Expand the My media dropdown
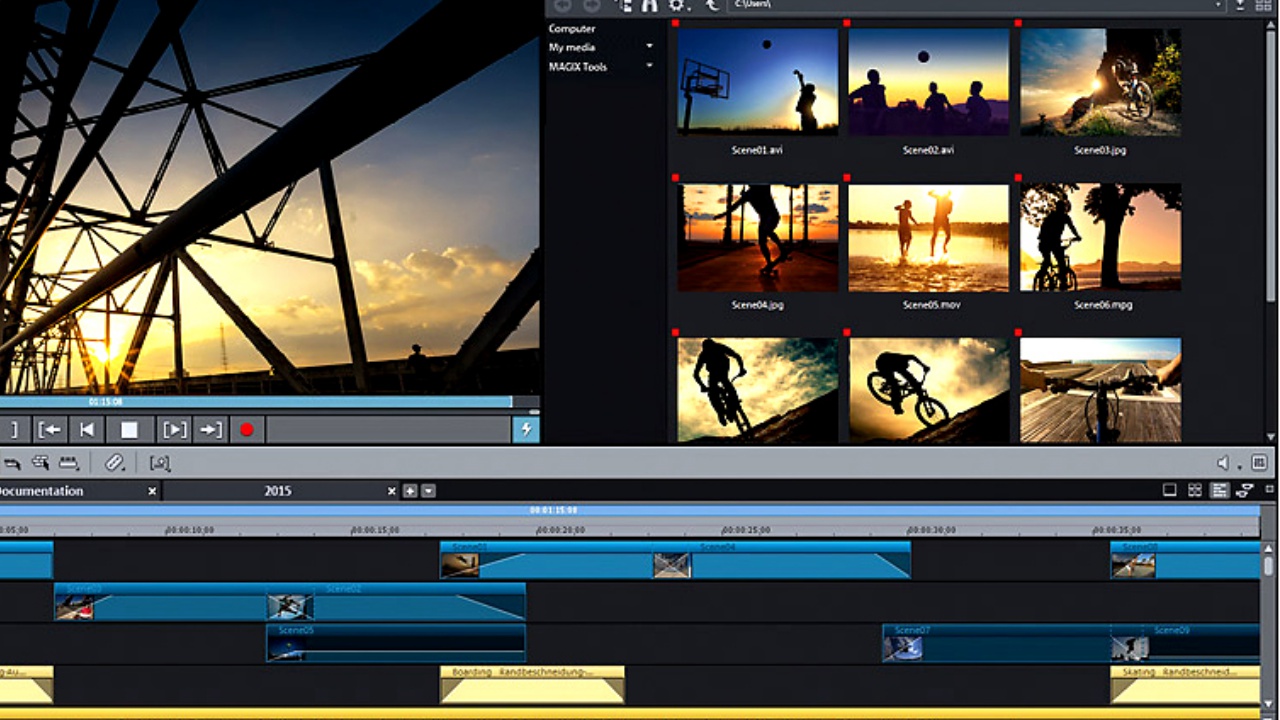This screenshot has width=1280, height=720. [x=649, y=47]
